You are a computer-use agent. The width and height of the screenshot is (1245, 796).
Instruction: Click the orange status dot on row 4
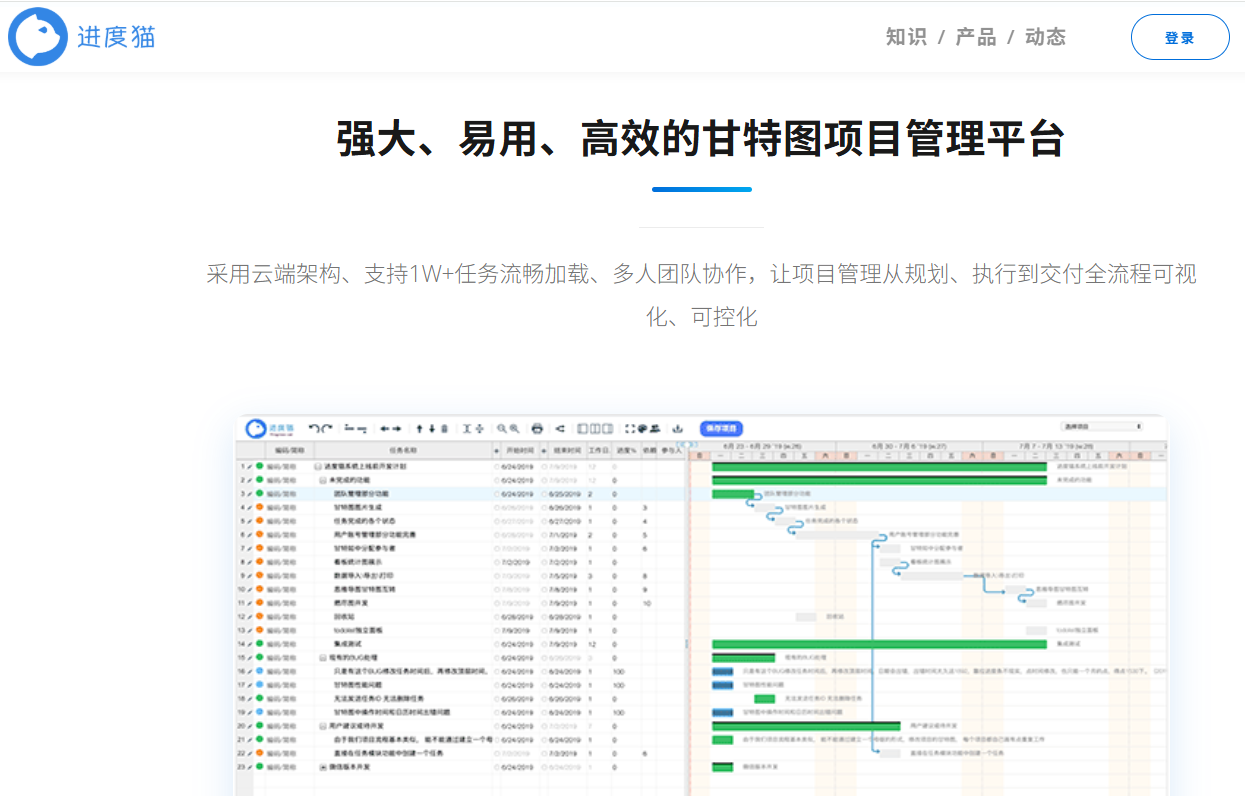click(259, 507)
